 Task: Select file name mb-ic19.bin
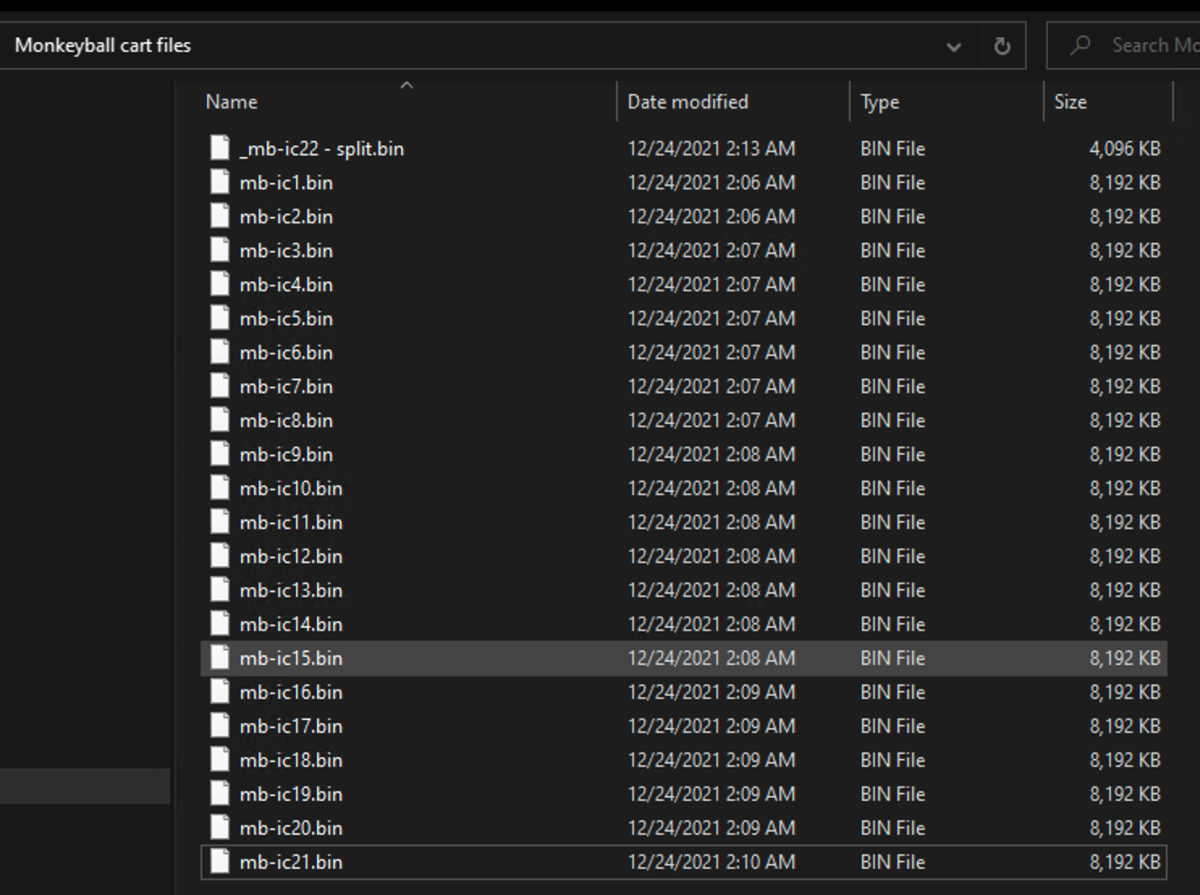[x=291, y=795]
